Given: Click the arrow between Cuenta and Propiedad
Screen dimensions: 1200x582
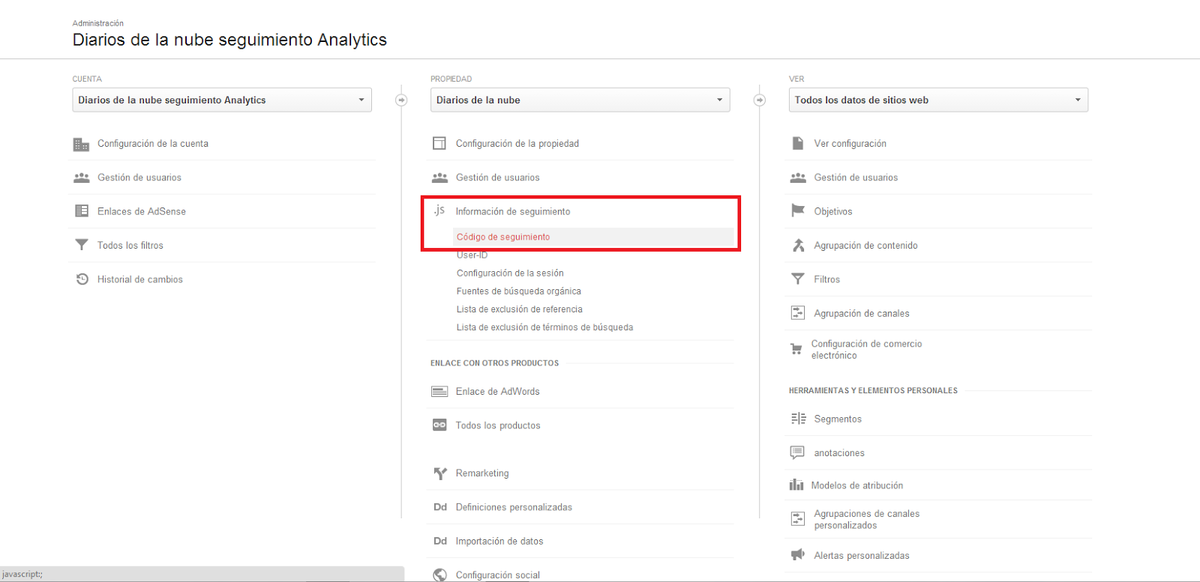Looking at the screenshot, I should click(401, 100).
